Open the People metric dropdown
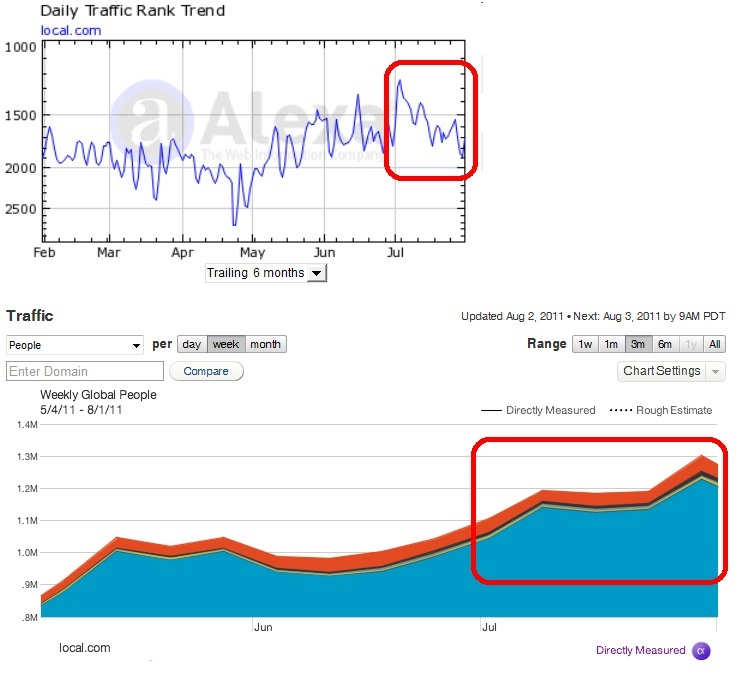The image size is (750, 681). [75, 345]
